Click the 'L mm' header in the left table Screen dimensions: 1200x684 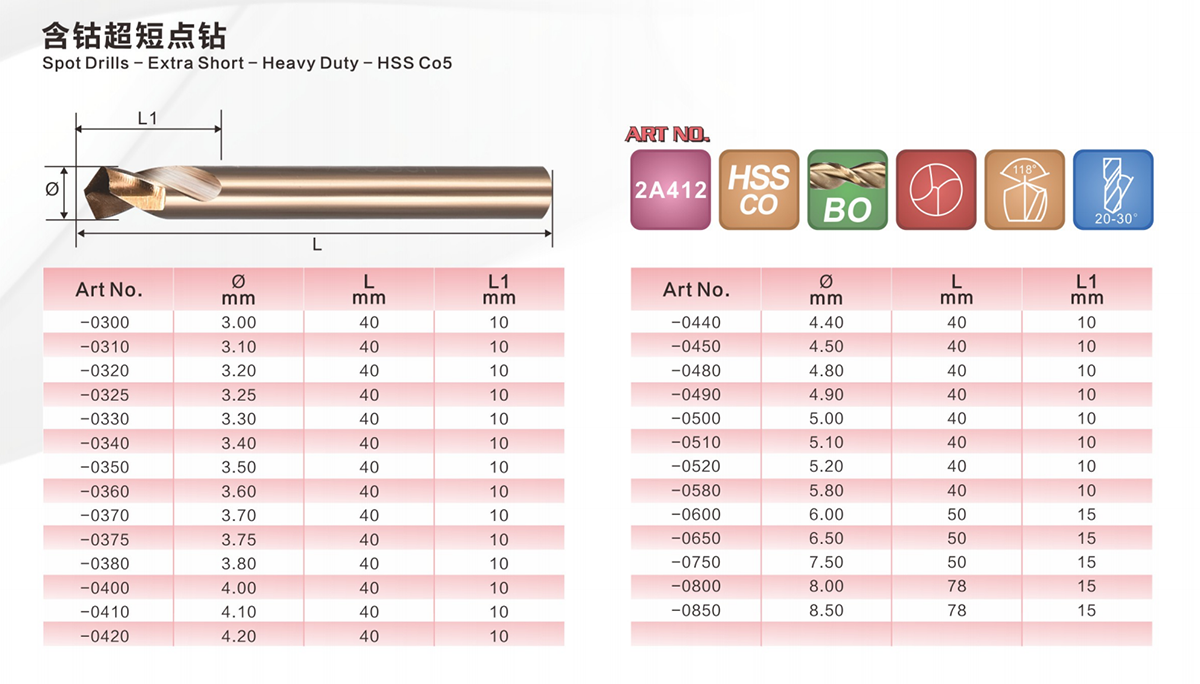tap(369, 290)
